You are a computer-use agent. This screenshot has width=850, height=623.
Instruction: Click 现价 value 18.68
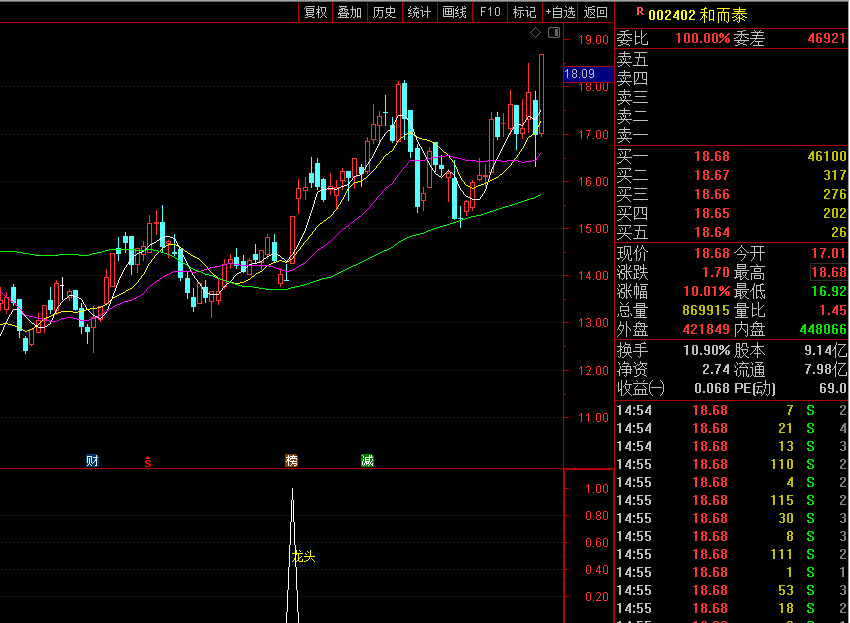coord(712,254)
